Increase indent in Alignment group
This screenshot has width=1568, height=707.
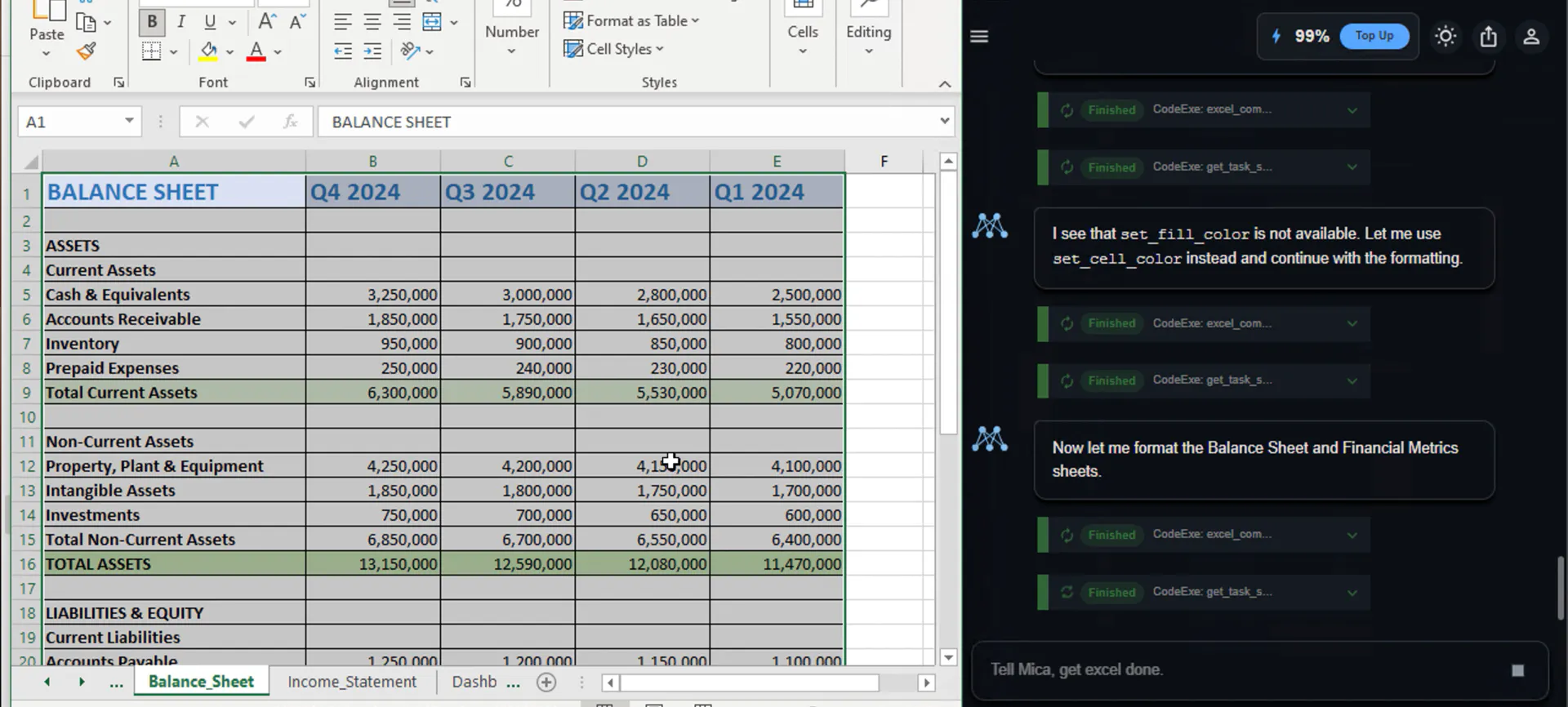[372, 51]
